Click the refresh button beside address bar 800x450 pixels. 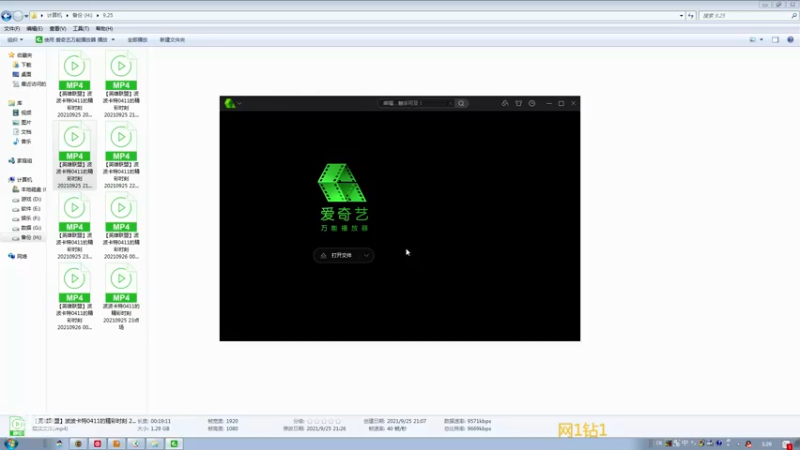(x=691, y=16)
